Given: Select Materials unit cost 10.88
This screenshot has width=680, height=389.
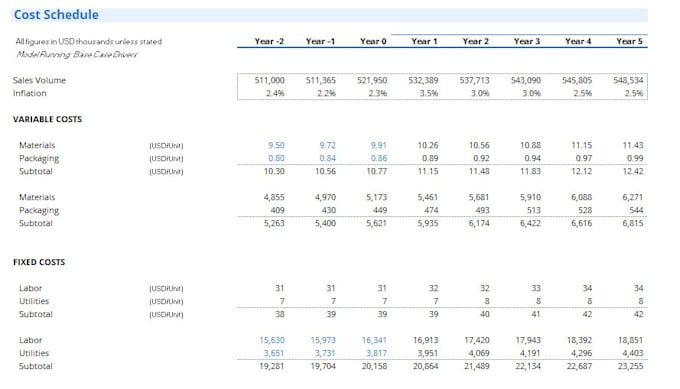Looking at the screenshot, I should [x=530, y=145].
